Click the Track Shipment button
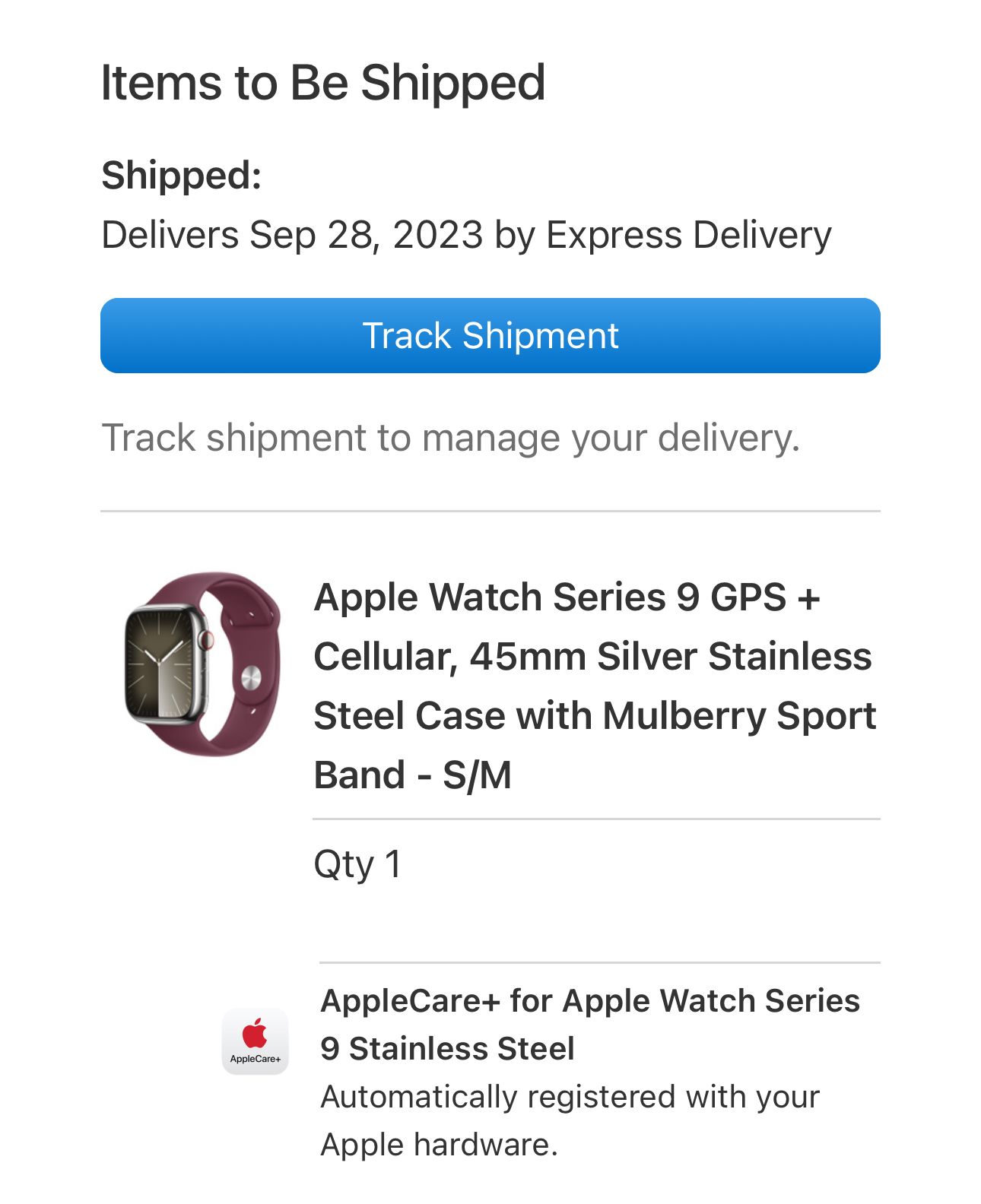 tap(490, 335)
